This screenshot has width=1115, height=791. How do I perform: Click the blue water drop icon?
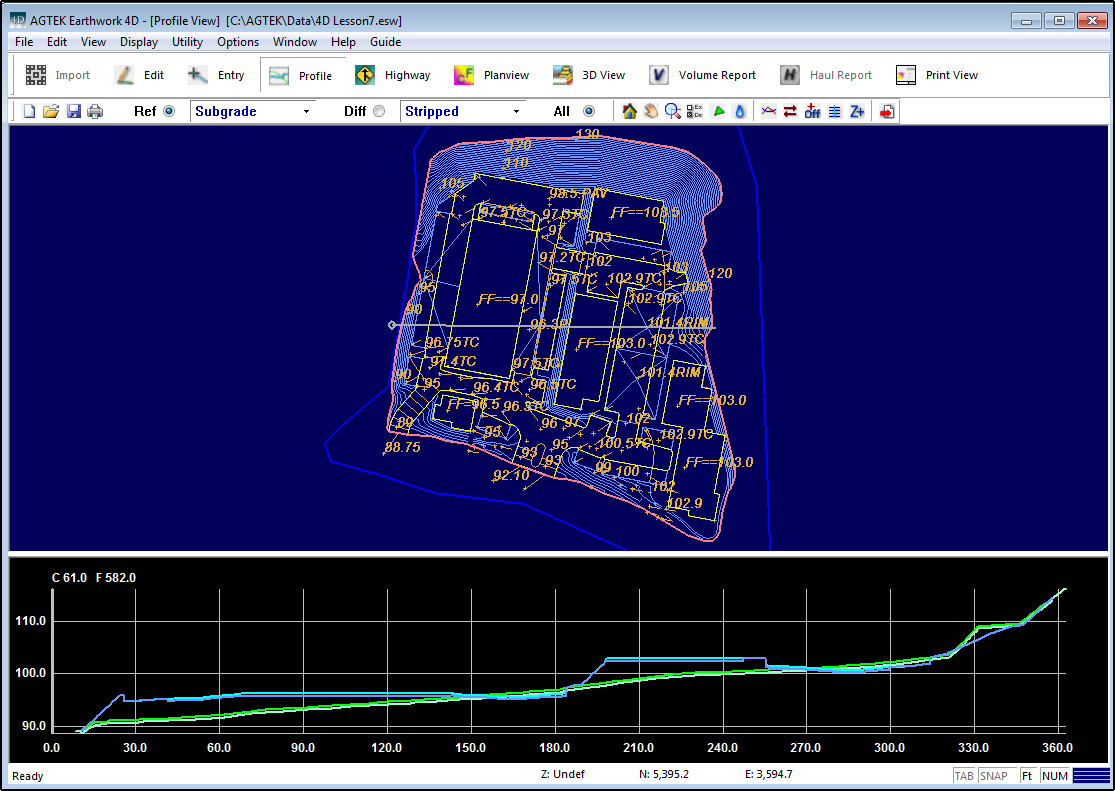[x=740, y=112]
